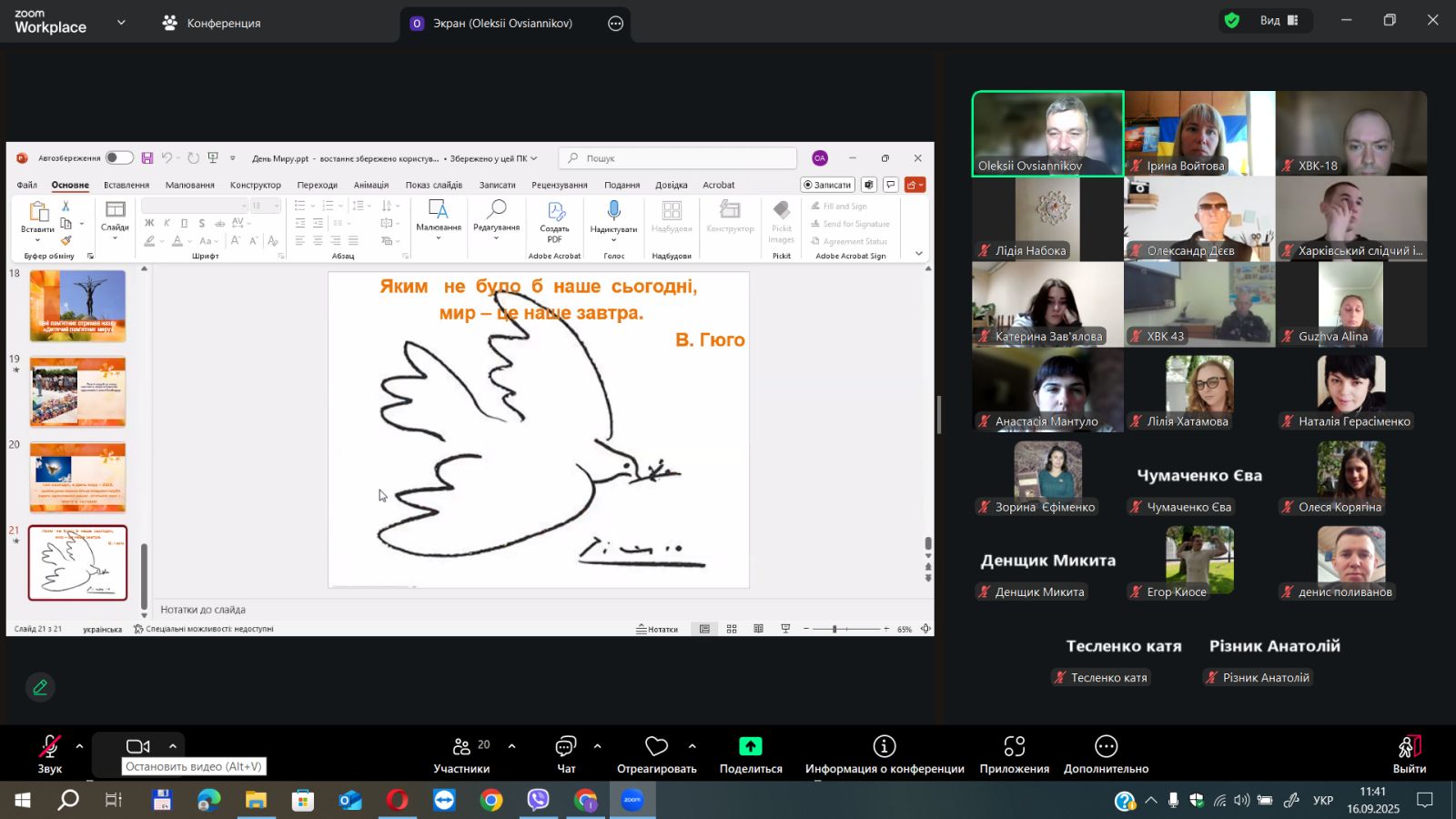This screenshot has width=1456, height=819.
Task: Fit slide to current window
Action: 925,629
